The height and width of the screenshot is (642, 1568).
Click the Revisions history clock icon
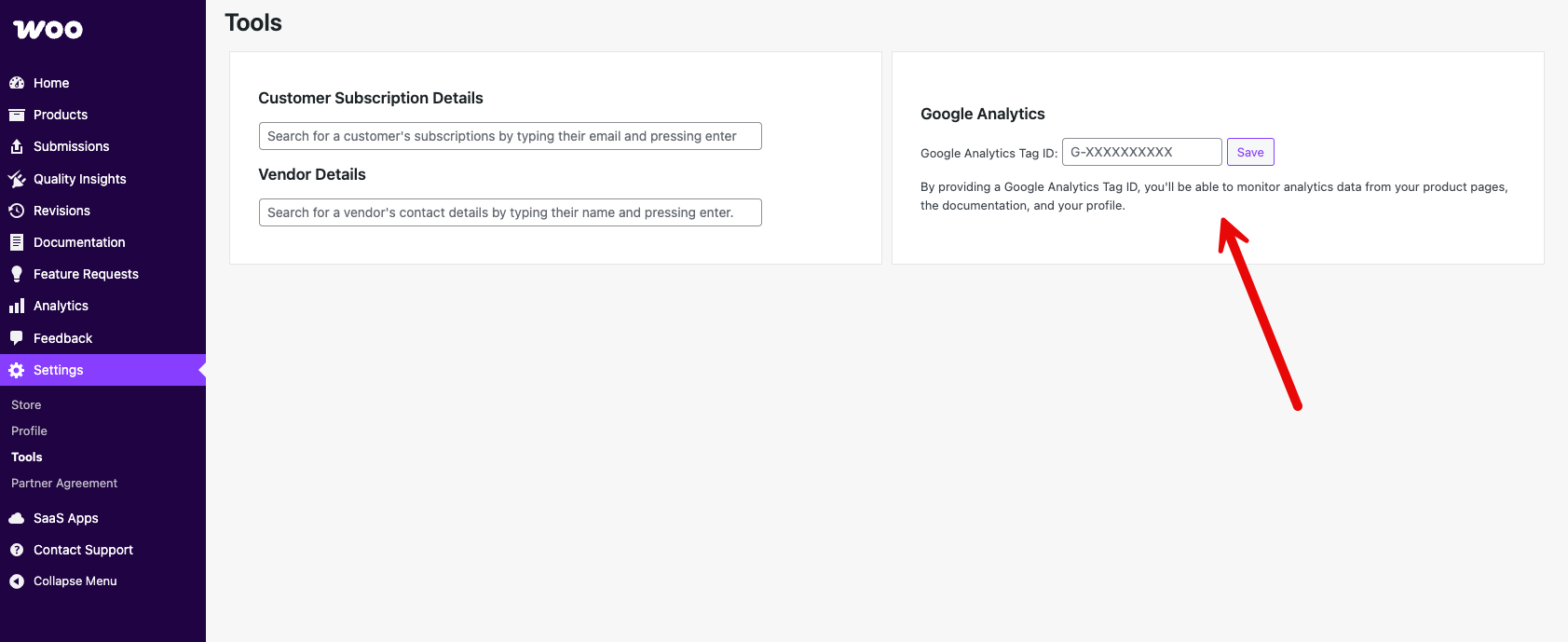[x=17, y=211]
